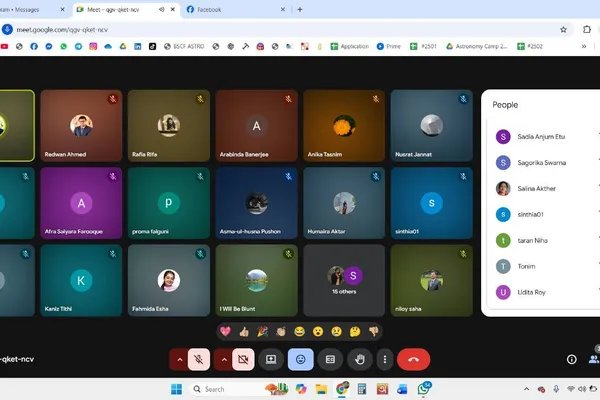Mute the Meet tab using its speaker icon

point(161,10)
